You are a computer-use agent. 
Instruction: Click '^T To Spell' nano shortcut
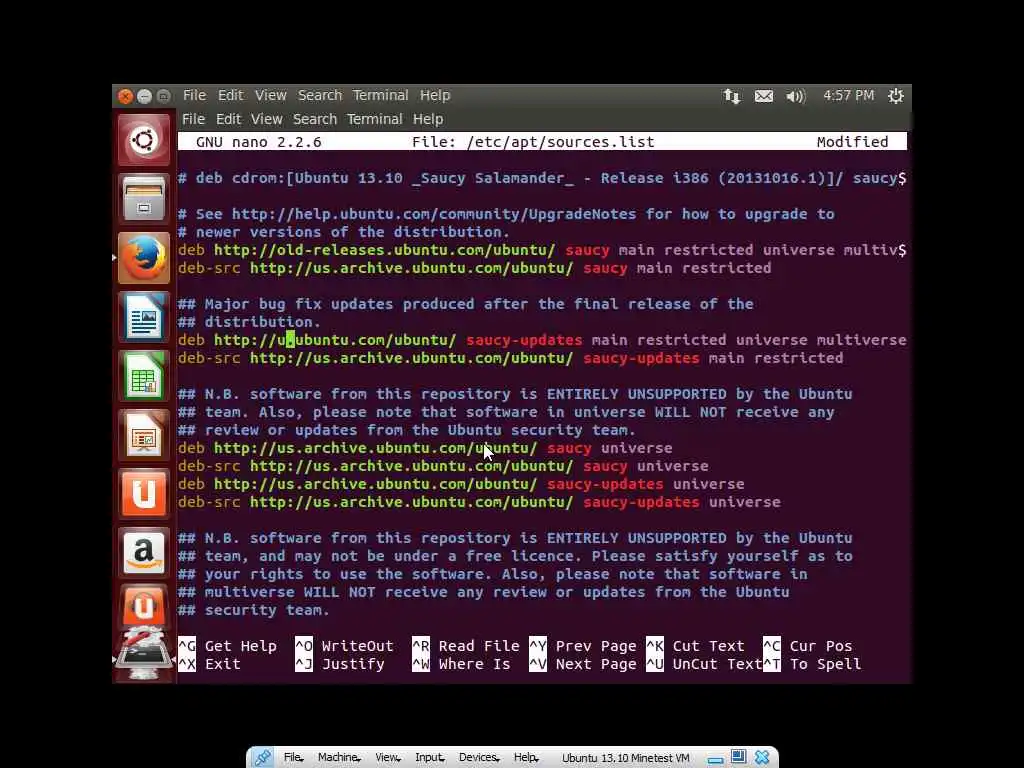[x=812, y=664]
